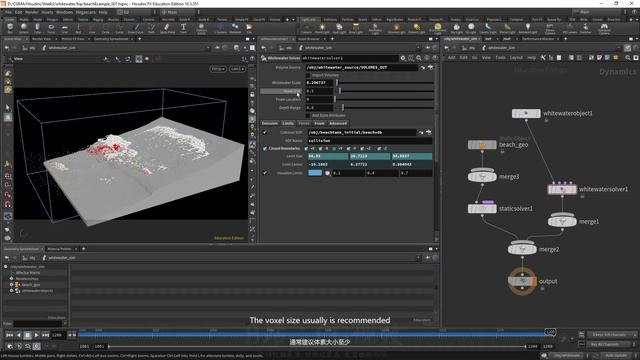
Task: Open the File menu
Action: point(8,12)
